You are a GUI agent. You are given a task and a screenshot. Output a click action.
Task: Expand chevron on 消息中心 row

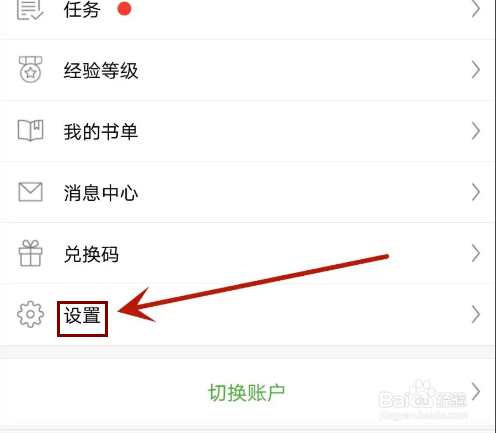pyautogui.click(x=476, y=192)
